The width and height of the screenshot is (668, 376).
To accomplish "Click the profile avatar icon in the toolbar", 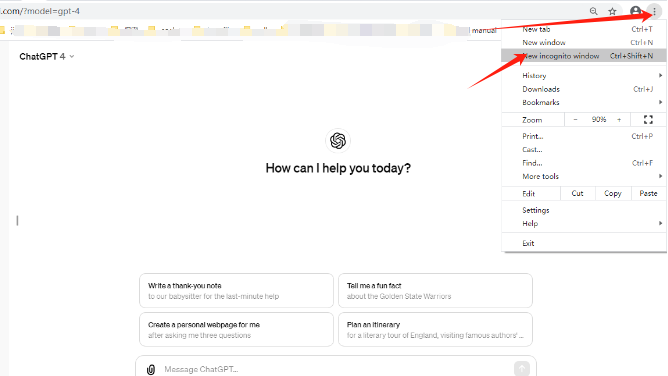I will pyautogui.click(x=635, y=11).
